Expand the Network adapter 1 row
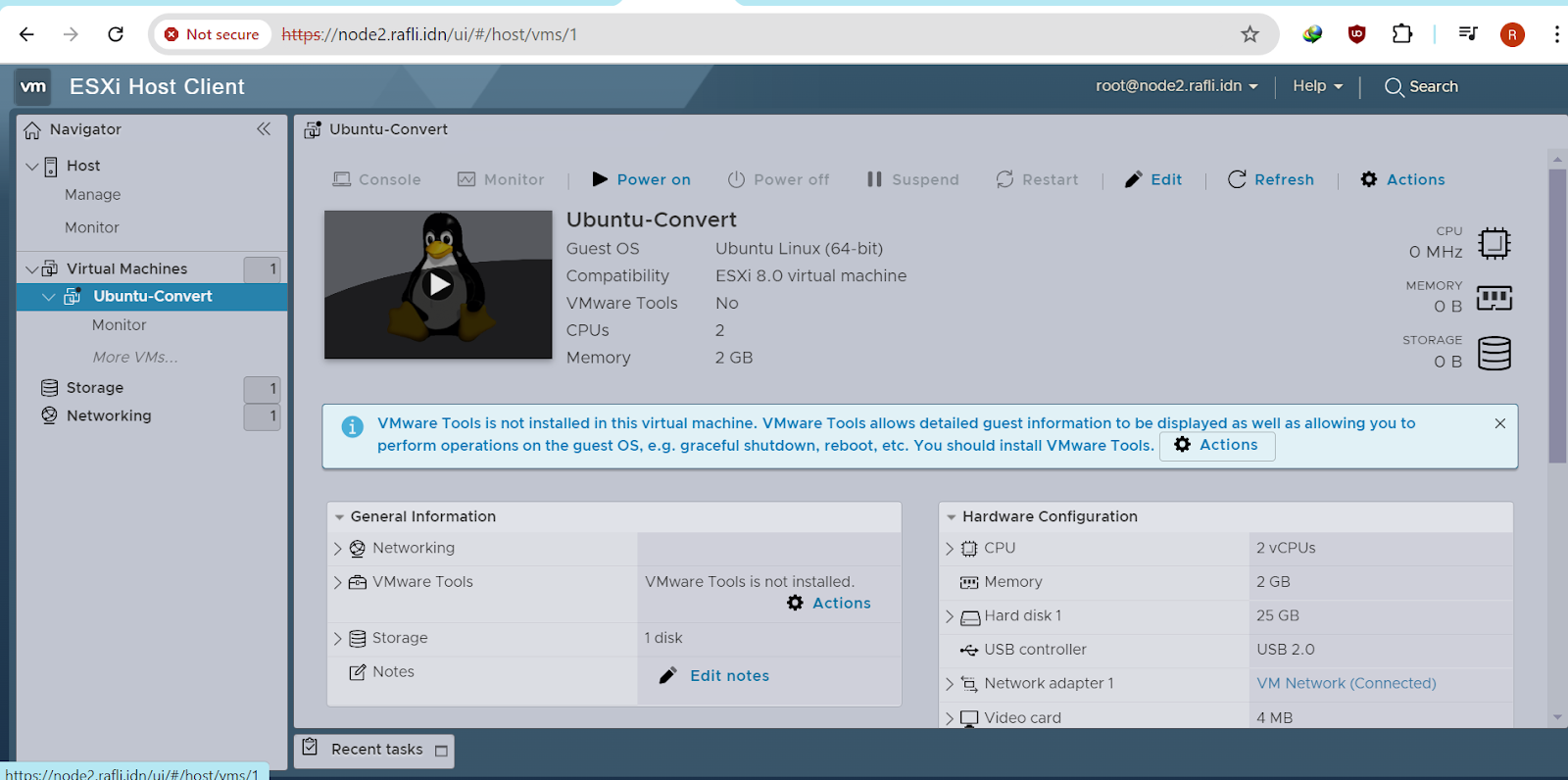The width and height of the screenshot is (1568, 780). click(x=950, y=684)
